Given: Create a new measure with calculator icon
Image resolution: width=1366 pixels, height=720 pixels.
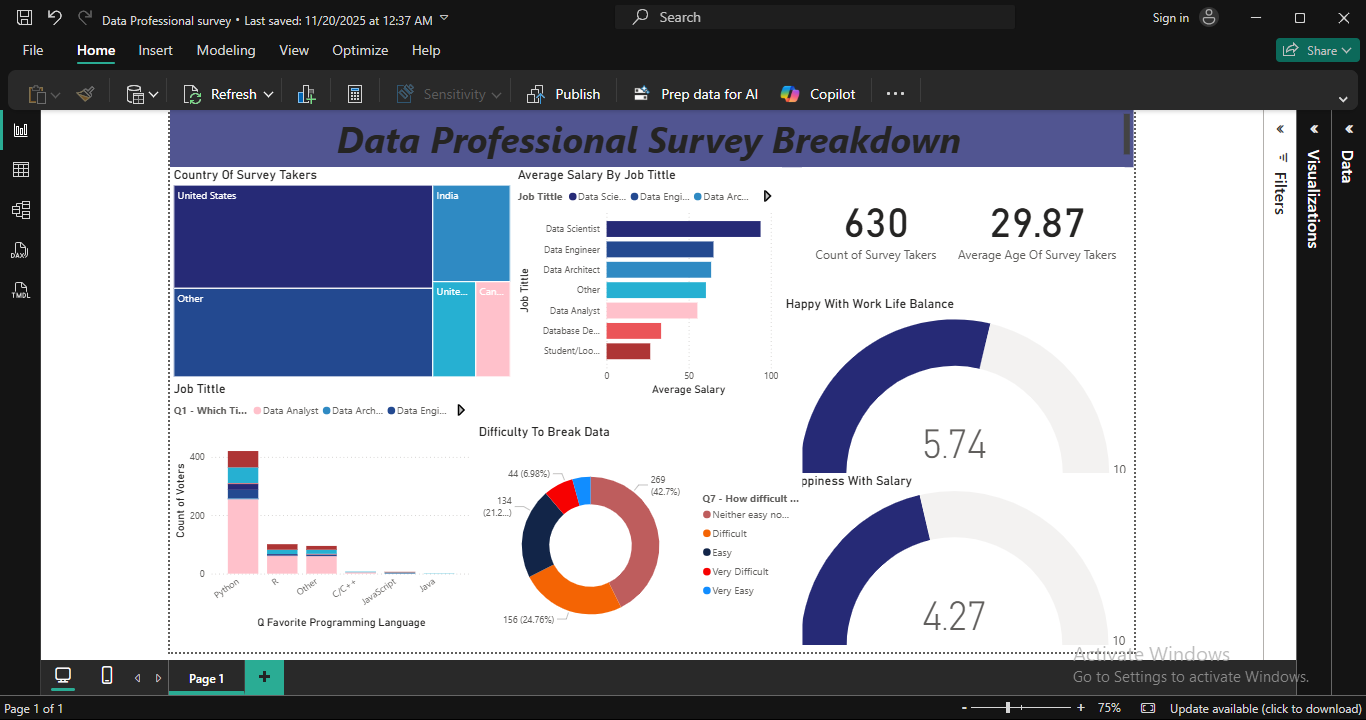Looking at the screenshot, I should point(354,94).
